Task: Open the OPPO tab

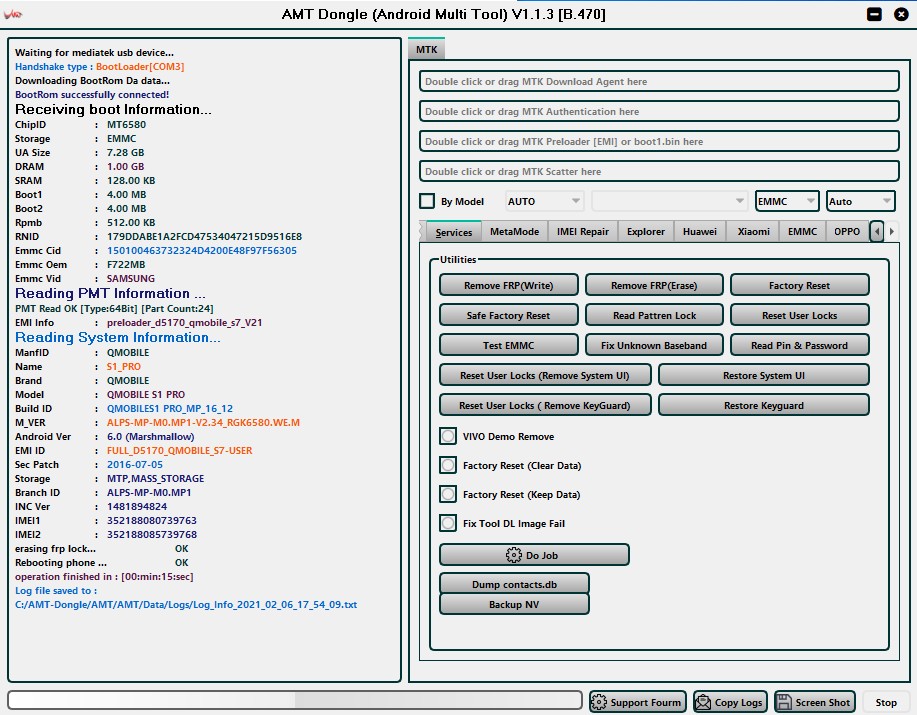Action: pos(847,232)
